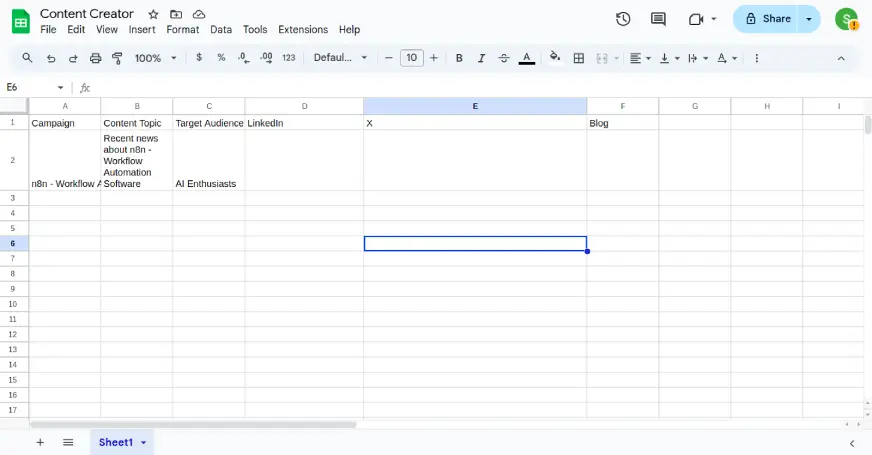The image size is (872, 455).
Task: Select the row 2 header
Action: click(x=13, y=160)
